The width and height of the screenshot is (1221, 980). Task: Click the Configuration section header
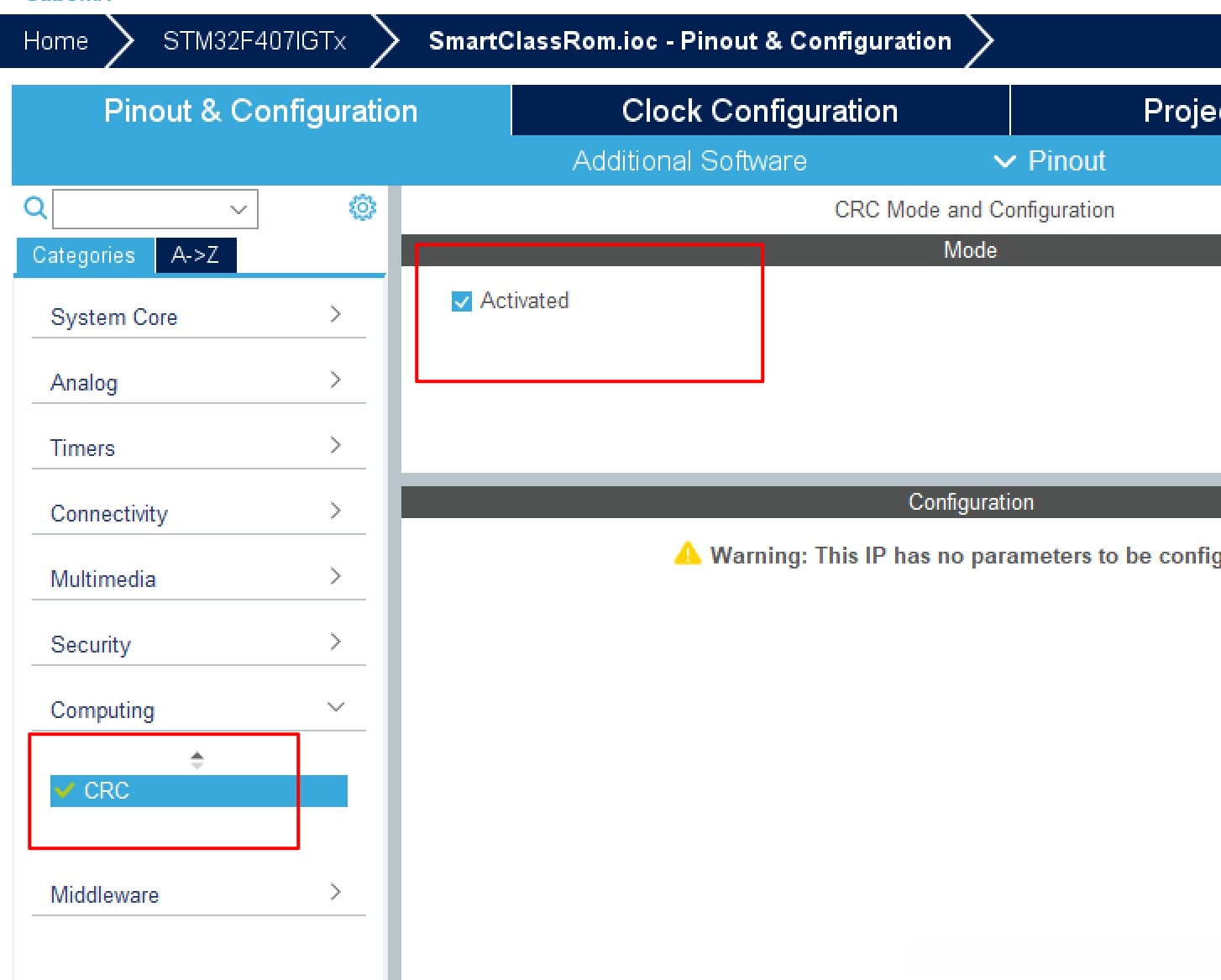click(811, 502)
